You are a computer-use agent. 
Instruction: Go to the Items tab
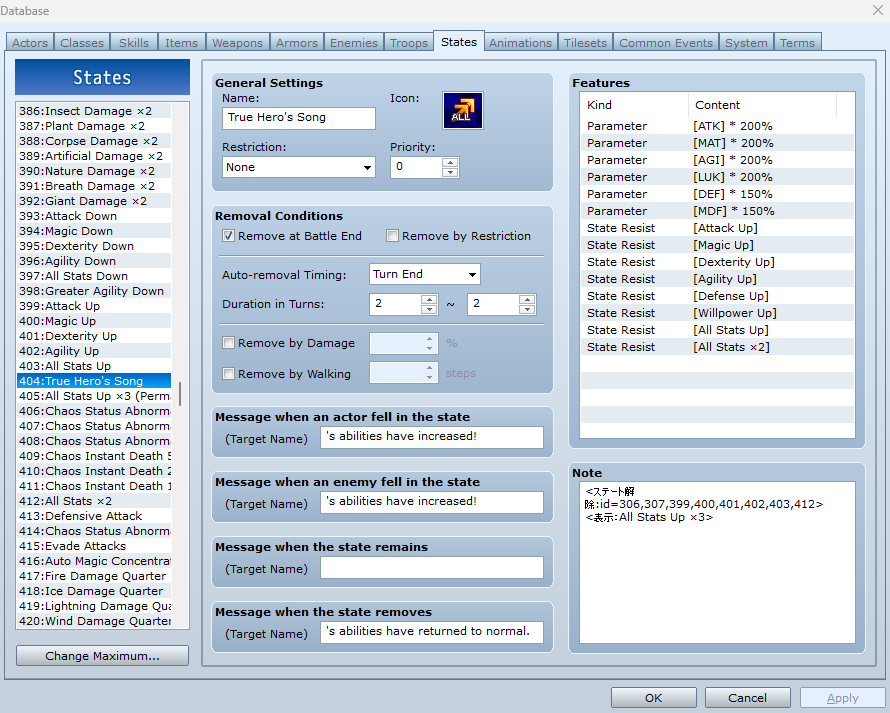click(182, 43)
